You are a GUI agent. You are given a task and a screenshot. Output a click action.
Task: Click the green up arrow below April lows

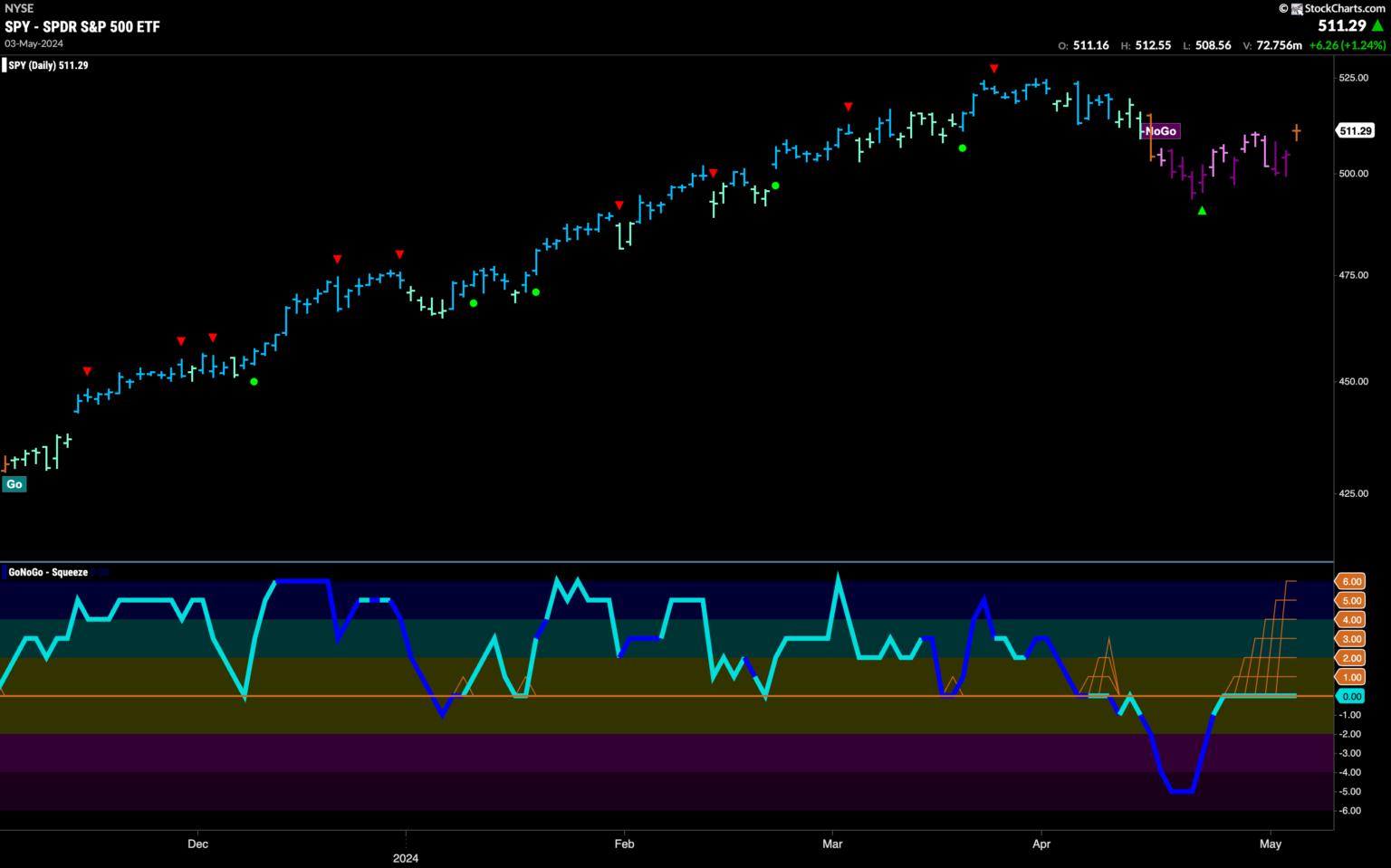click(1202, 211)
